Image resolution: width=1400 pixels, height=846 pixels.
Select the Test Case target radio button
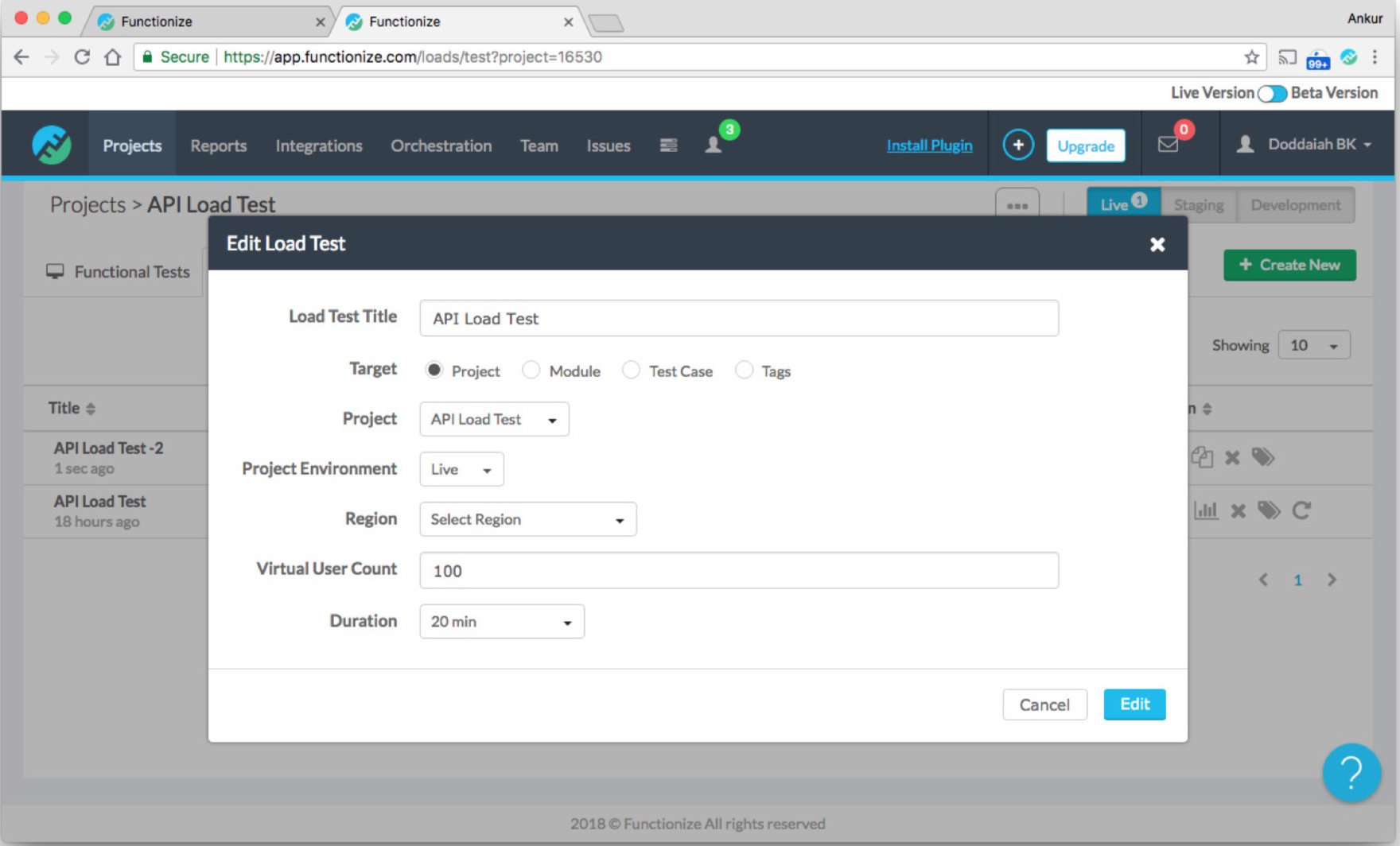(x=631, y=370)
